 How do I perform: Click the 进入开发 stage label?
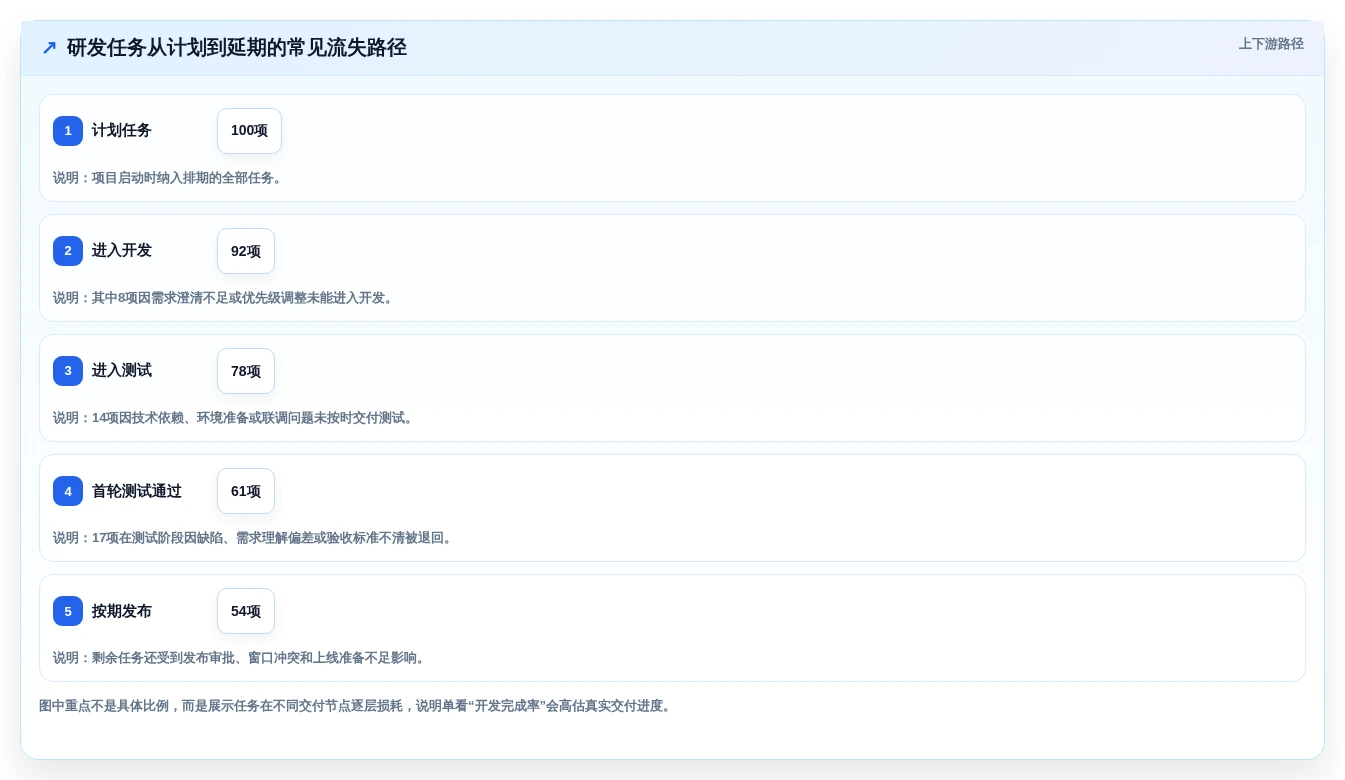(x=122, y=251)
